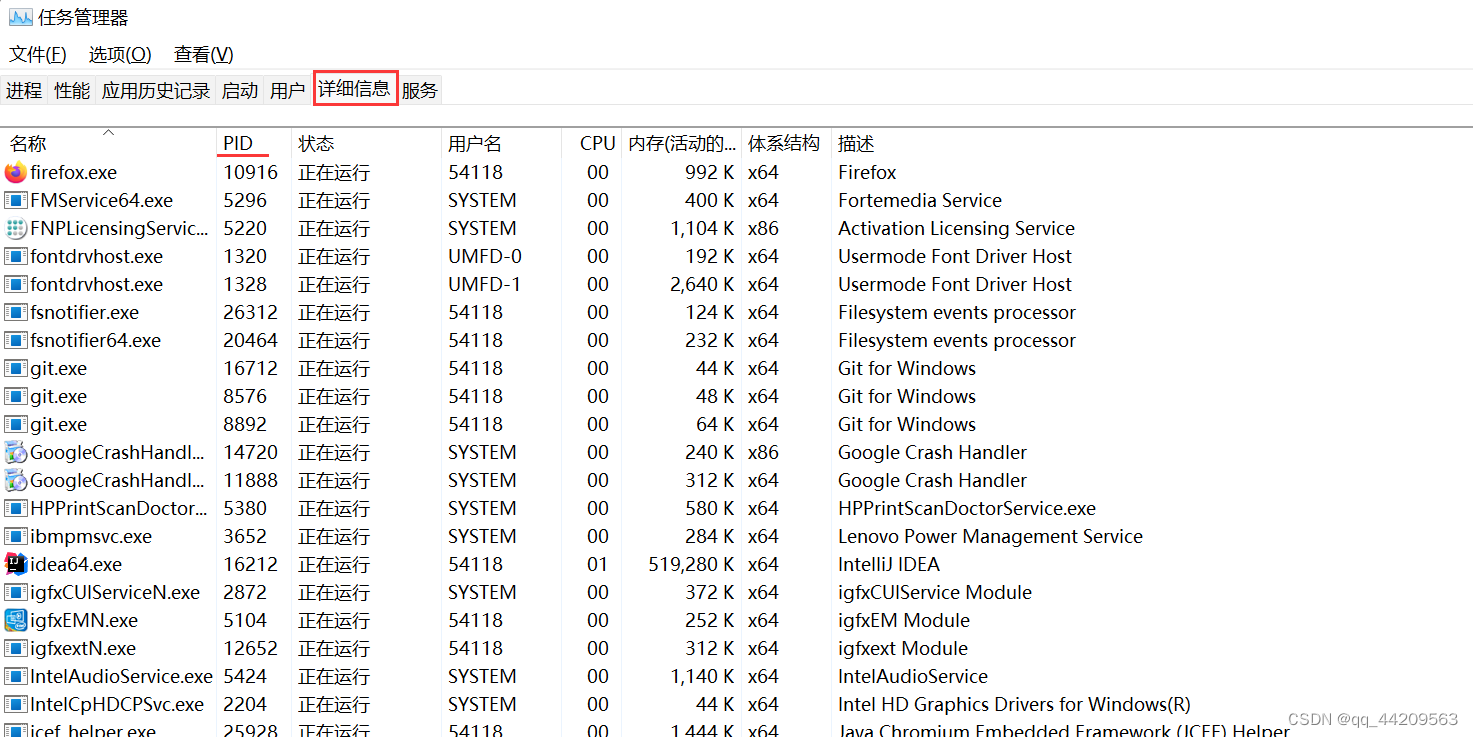Viewport: 1473px width, 737px height.
Task: Click the IntelliJ IDEA description
Action: (x=889, y=564)
